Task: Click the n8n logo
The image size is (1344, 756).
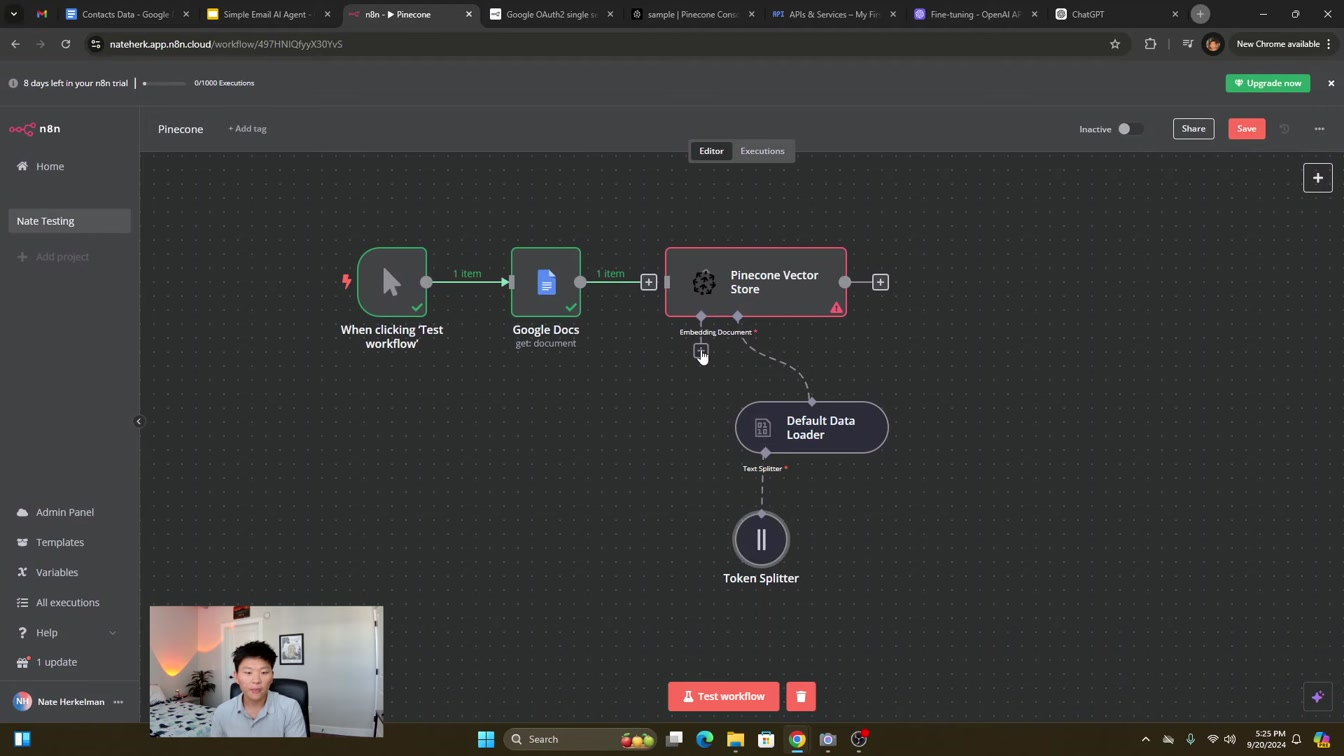Action: (35, 129)
